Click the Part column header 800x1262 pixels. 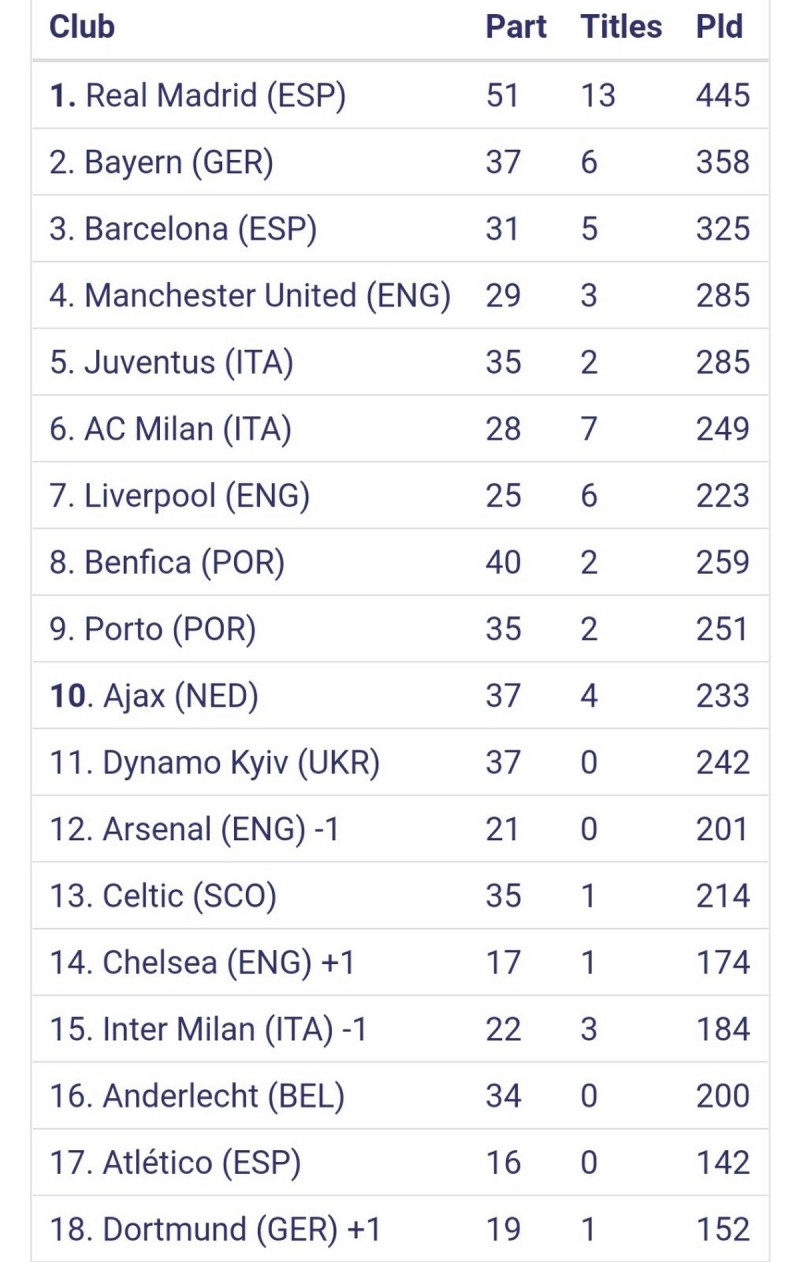click(x=516, y=27)
